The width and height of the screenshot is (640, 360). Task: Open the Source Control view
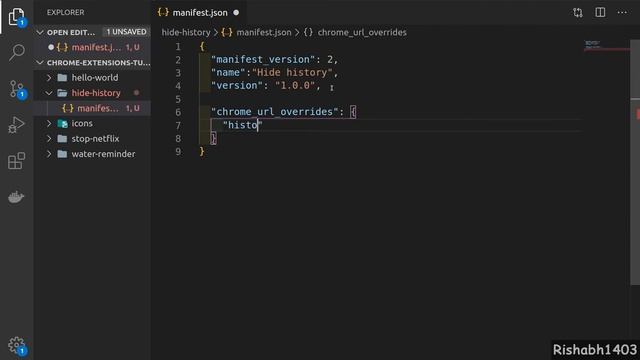click(16, 89)
